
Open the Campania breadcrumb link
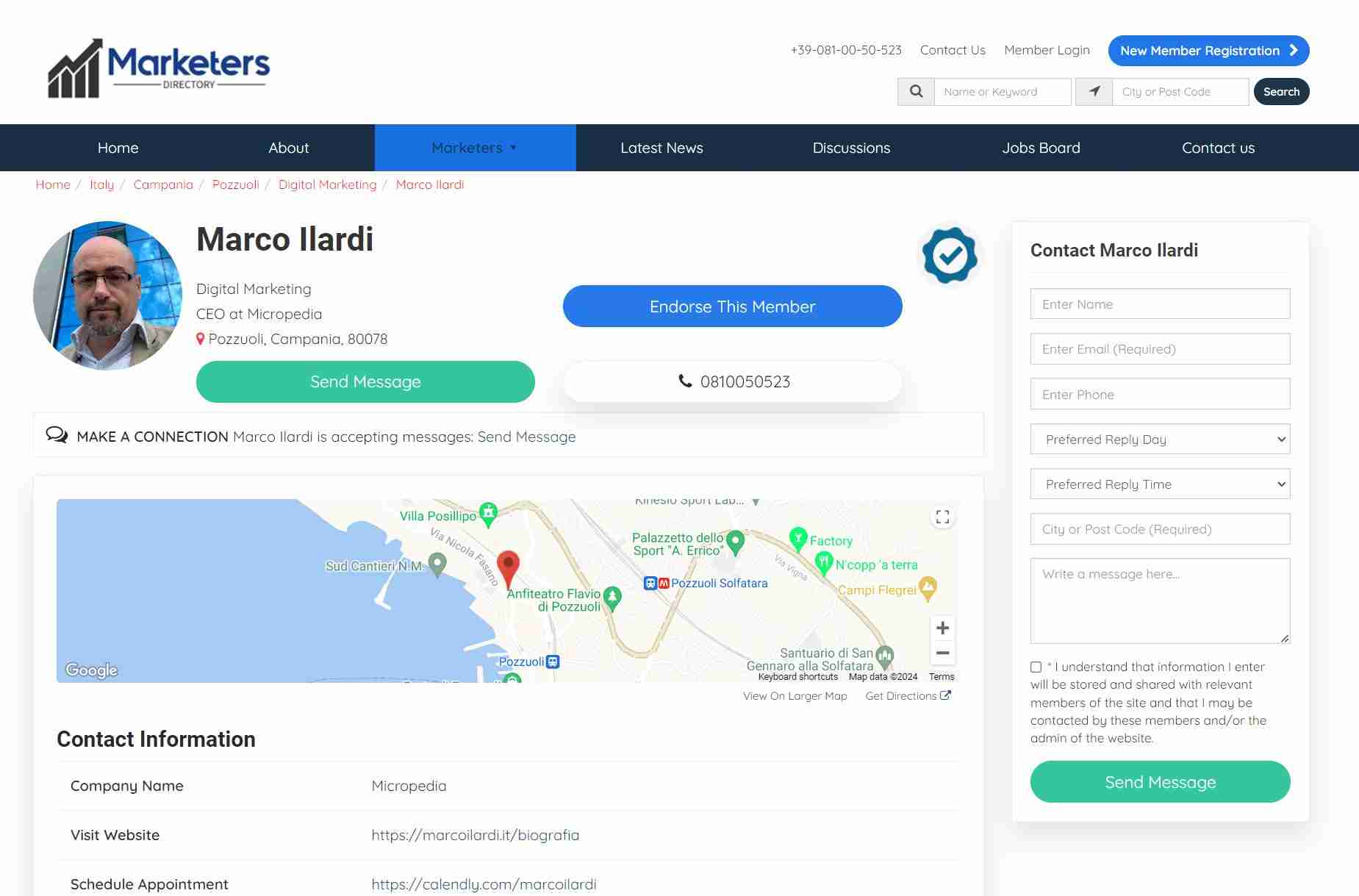(162, 184)
